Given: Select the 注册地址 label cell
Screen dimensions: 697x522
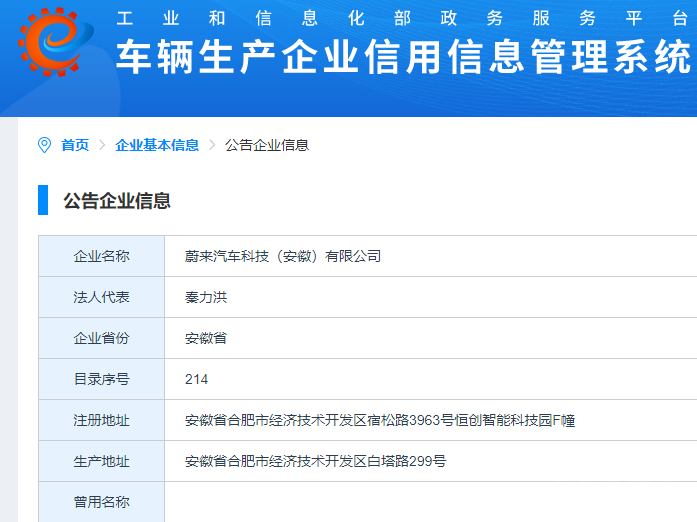Looking at the screenshot, I should (101, 420).
